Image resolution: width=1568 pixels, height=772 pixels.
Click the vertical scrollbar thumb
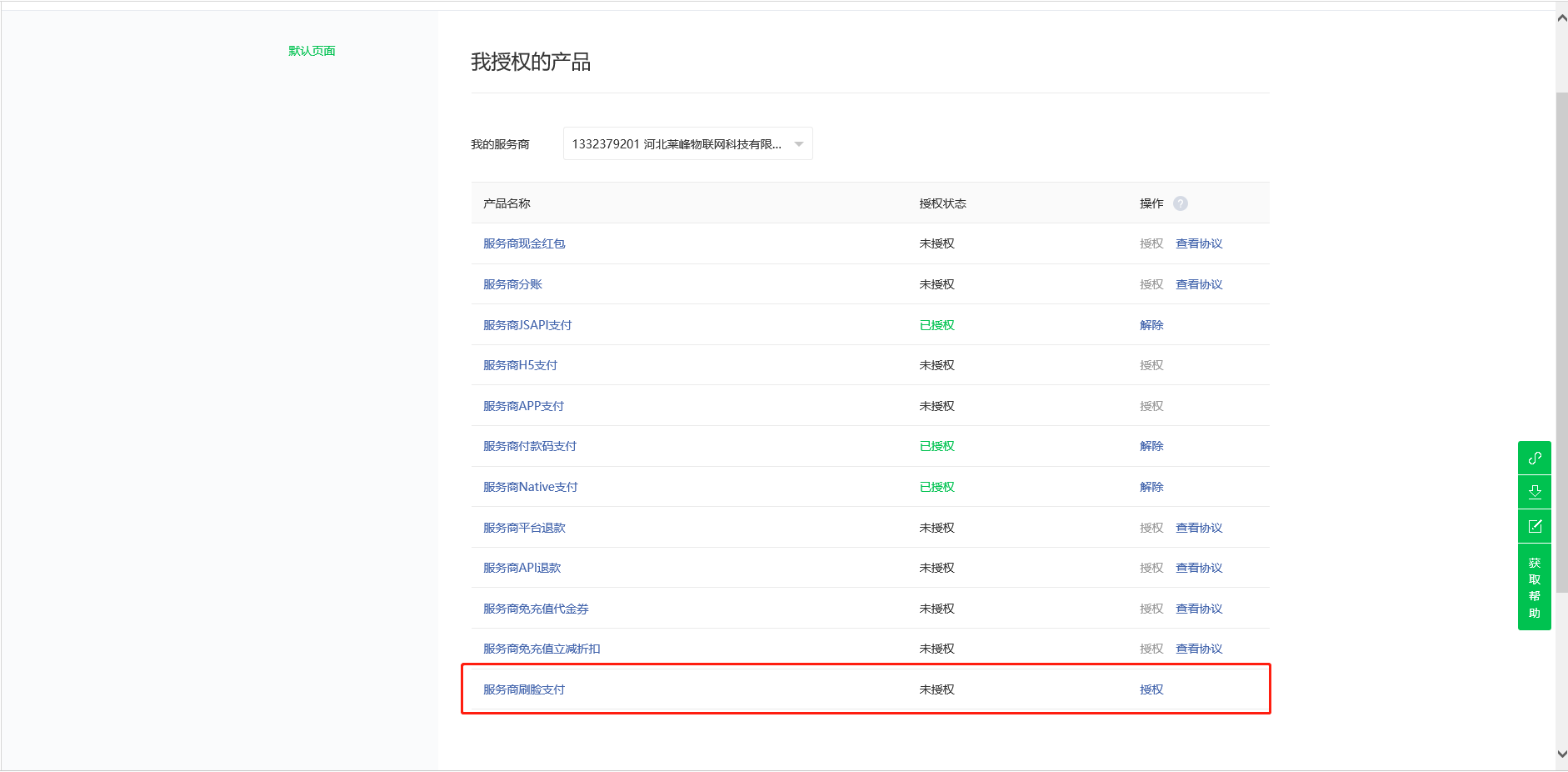click(1561, 342)
